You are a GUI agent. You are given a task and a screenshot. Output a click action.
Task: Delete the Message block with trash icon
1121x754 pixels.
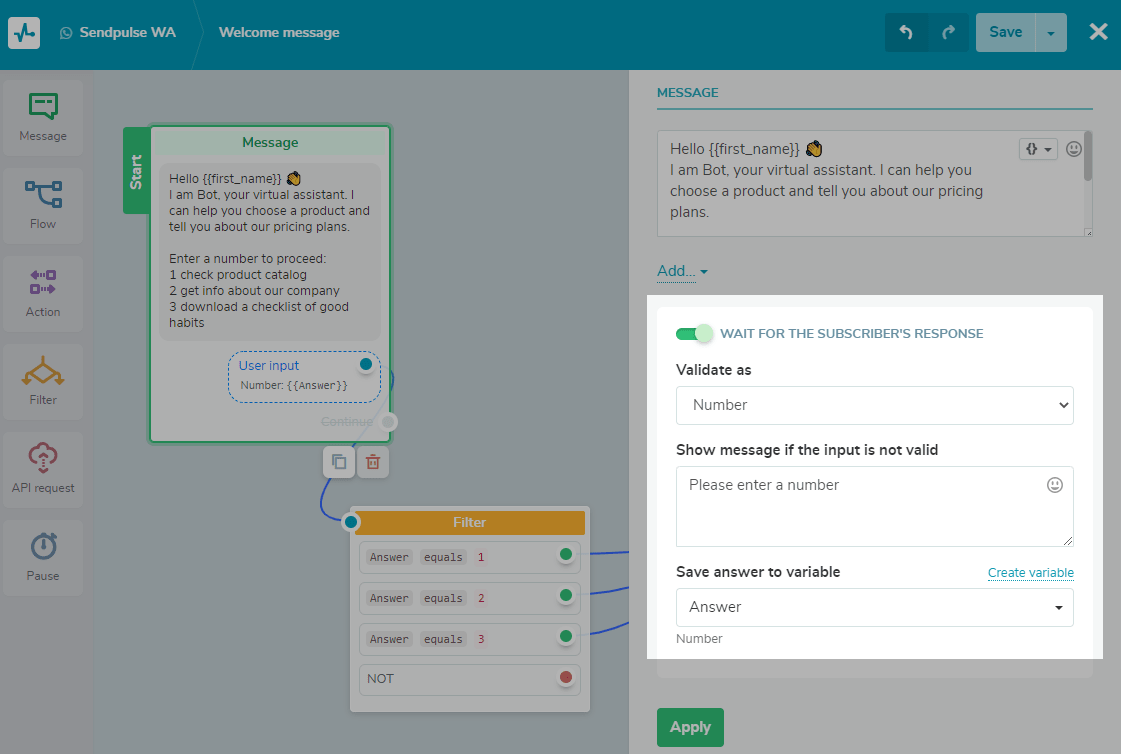click(373, 462)
